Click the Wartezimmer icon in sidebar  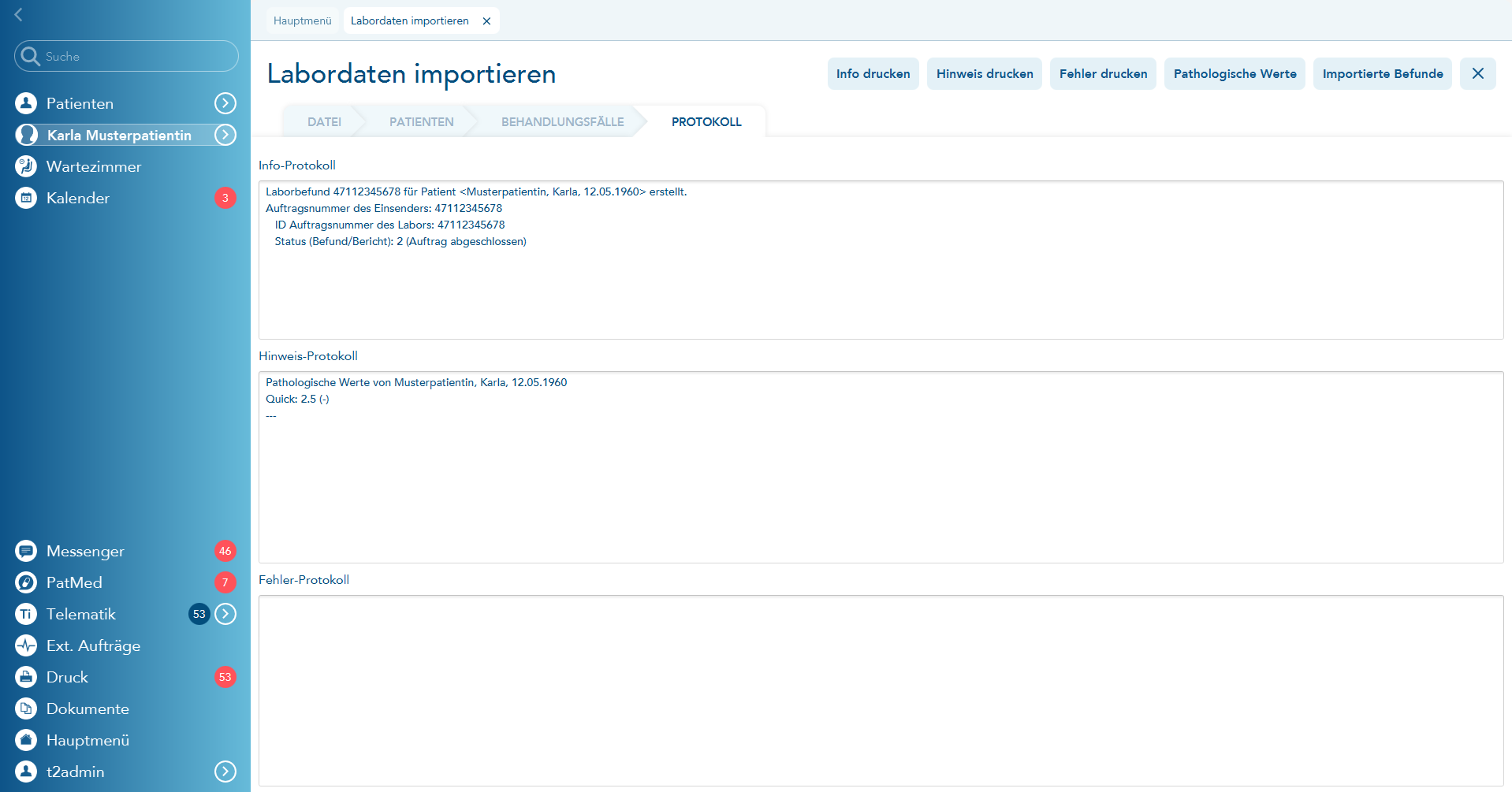(26, 166)
